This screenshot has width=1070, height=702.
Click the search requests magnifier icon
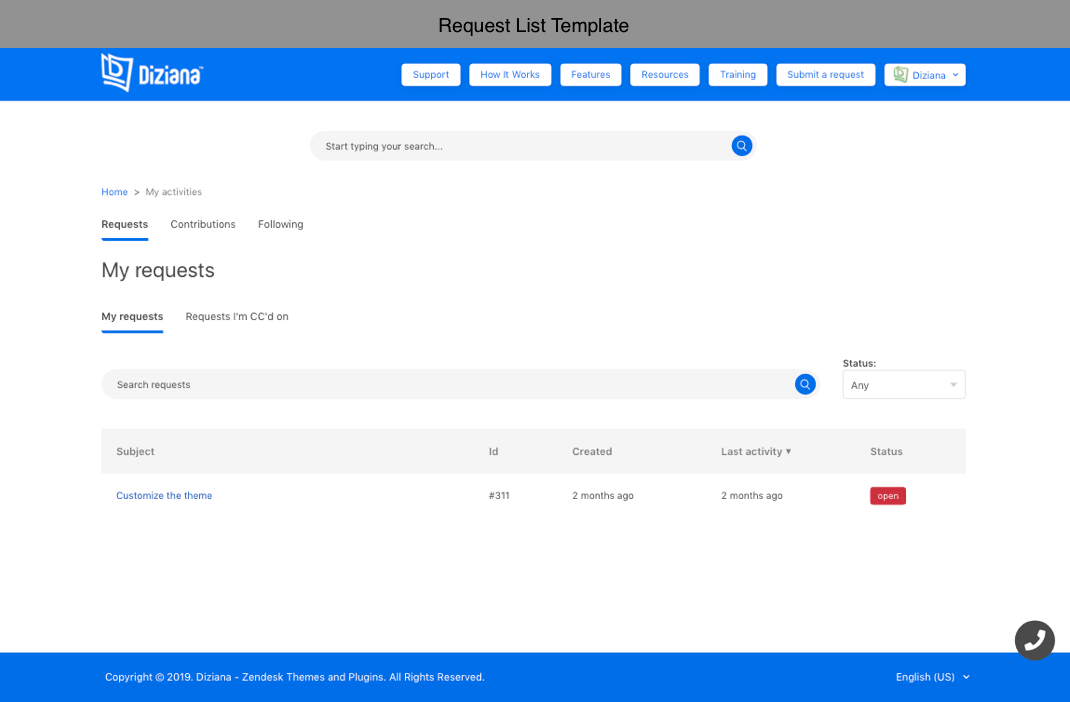tap(805, 385)
